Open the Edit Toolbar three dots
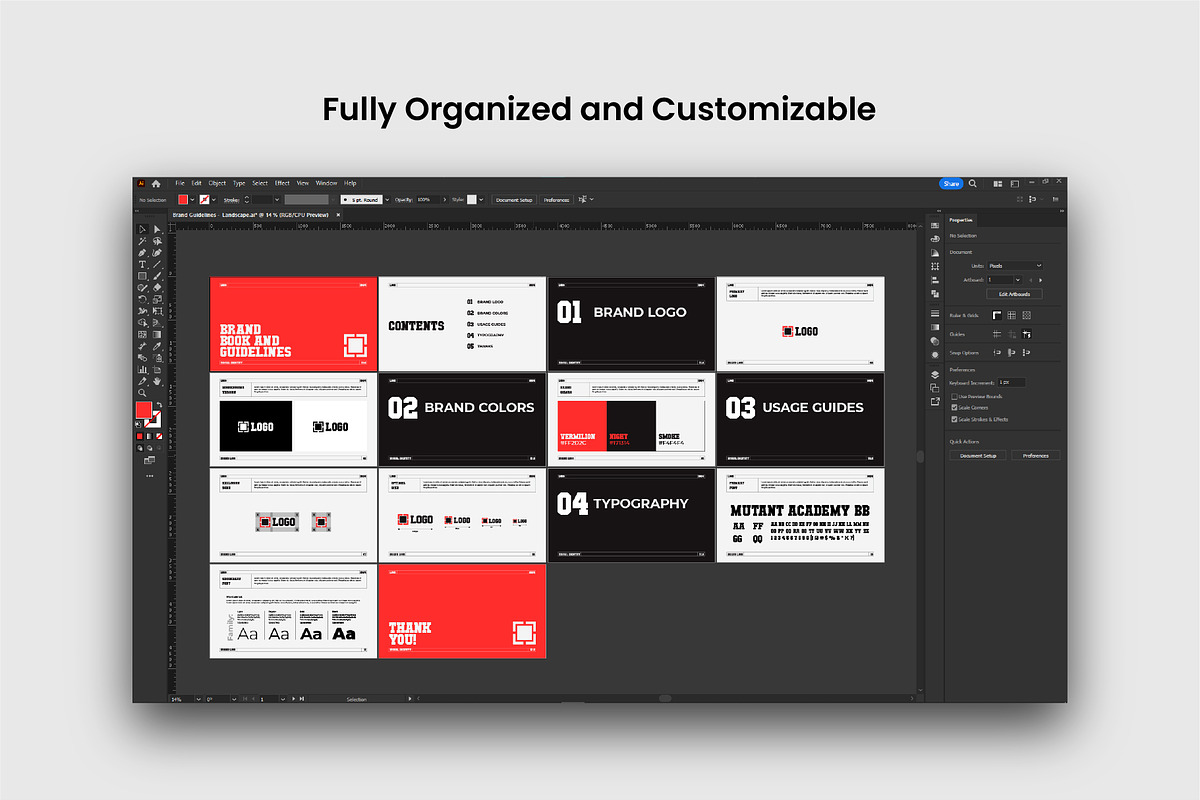1200x800 pixels. (x=149, y=476)
